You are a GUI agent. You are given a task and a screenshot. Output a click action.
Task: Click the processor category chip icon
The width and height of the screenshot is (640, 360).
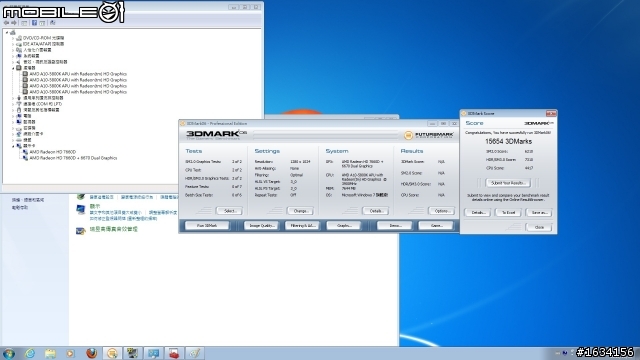coord(19,68)
